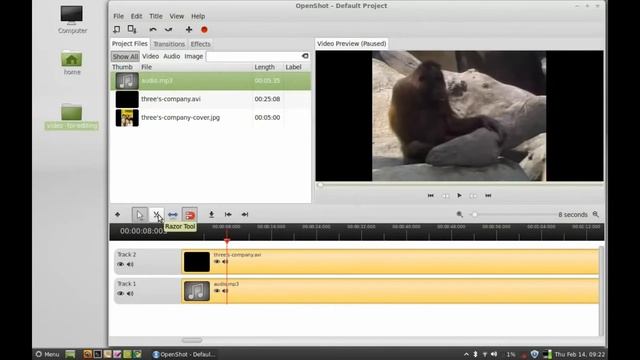Select the Razor tool
The width and height of the screenshot is (640, 360).
coord(156,215)
